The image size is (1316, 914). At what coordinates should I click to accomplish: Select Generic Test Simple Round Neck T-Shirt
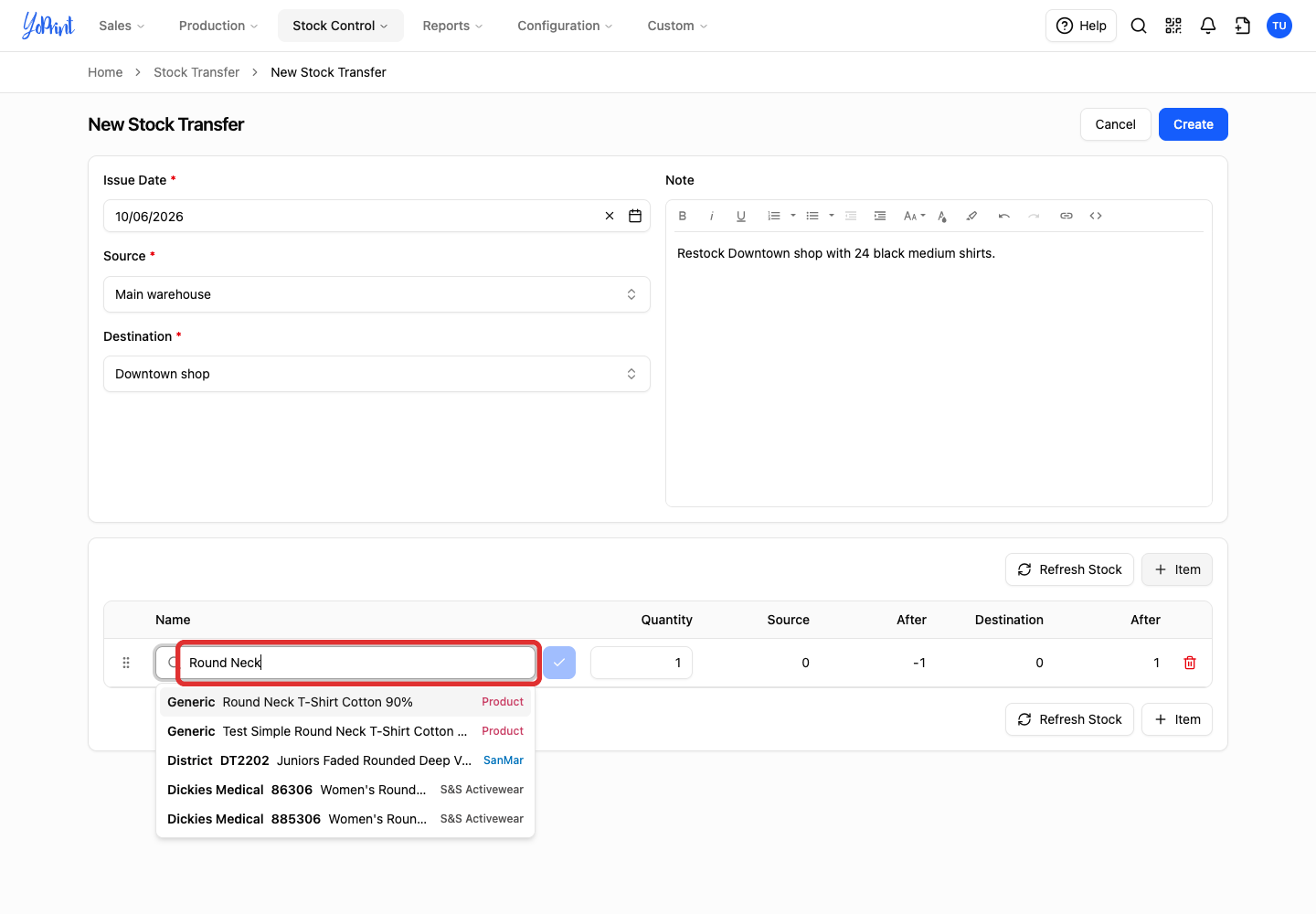point(345,731)
